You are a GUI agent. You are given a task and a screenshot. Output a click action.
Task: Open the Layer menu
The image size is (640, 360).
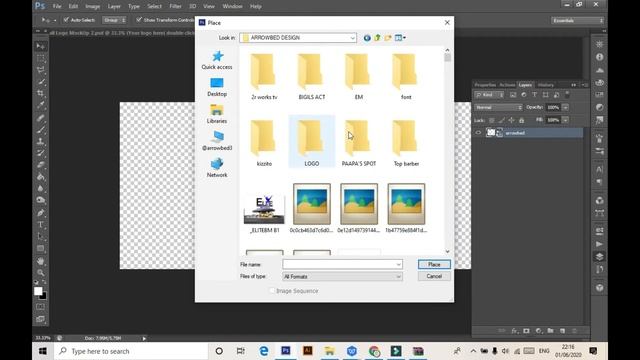[114, 7]
